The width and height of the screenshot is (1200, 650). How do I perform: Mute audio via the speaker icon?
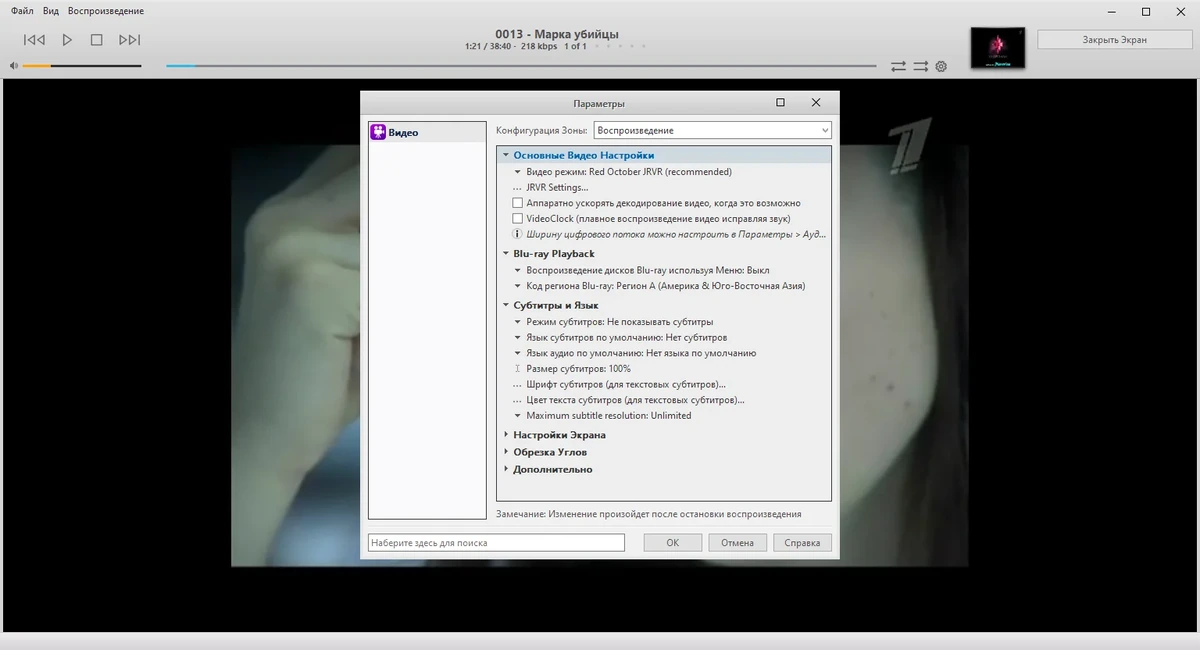click(14, 66)
